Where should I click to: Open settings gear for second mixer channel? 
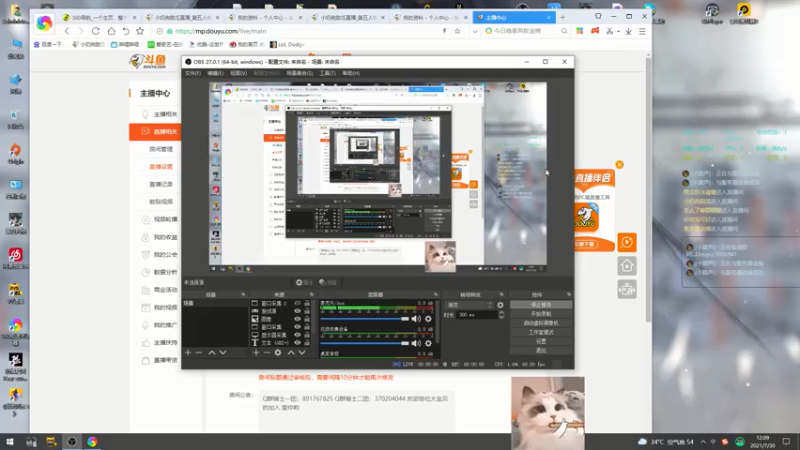(429, 343)
